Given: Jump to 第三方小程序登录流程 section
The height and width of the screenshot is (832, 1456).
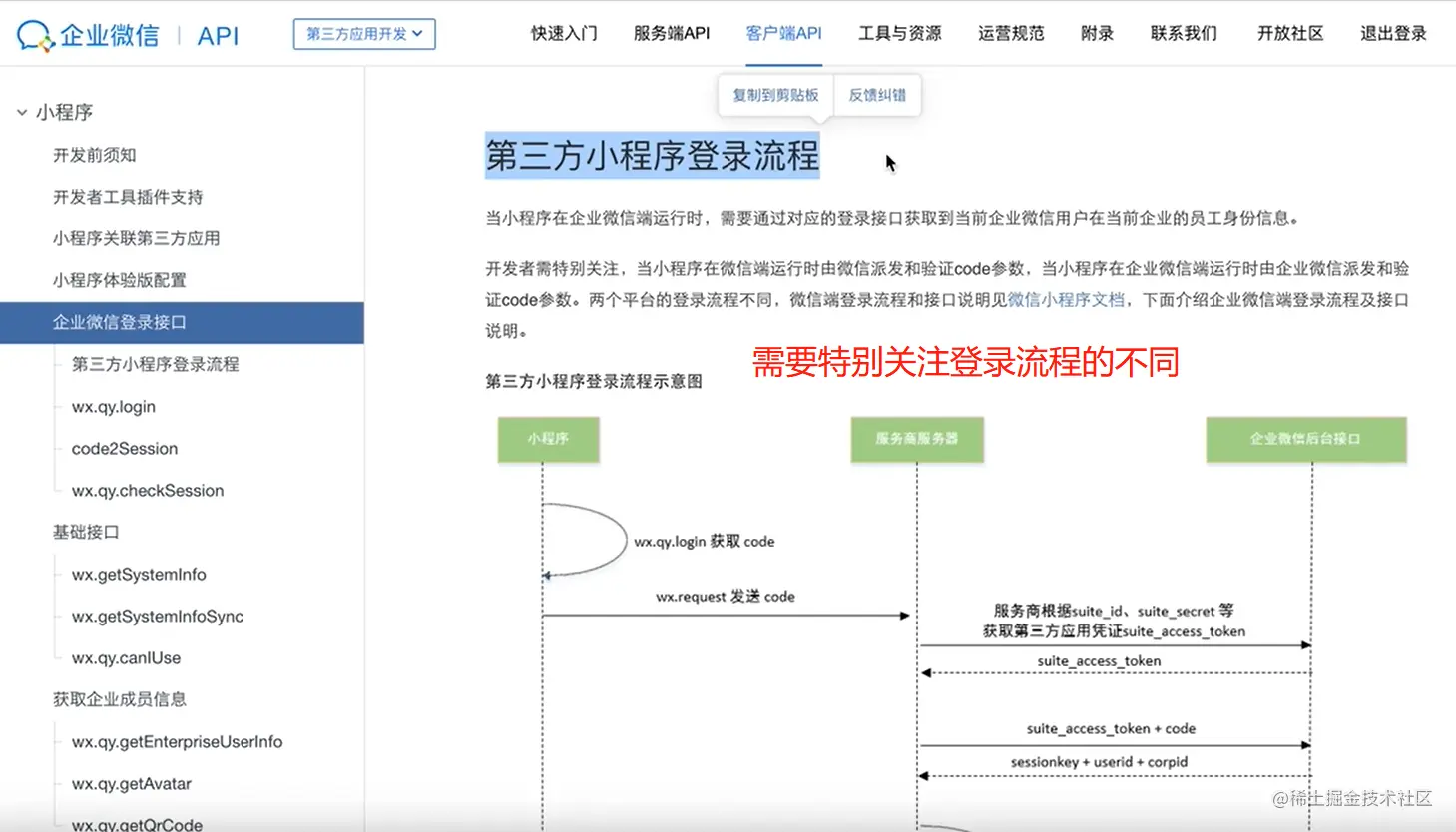Looking at the screenshot, I should (156, 364).
